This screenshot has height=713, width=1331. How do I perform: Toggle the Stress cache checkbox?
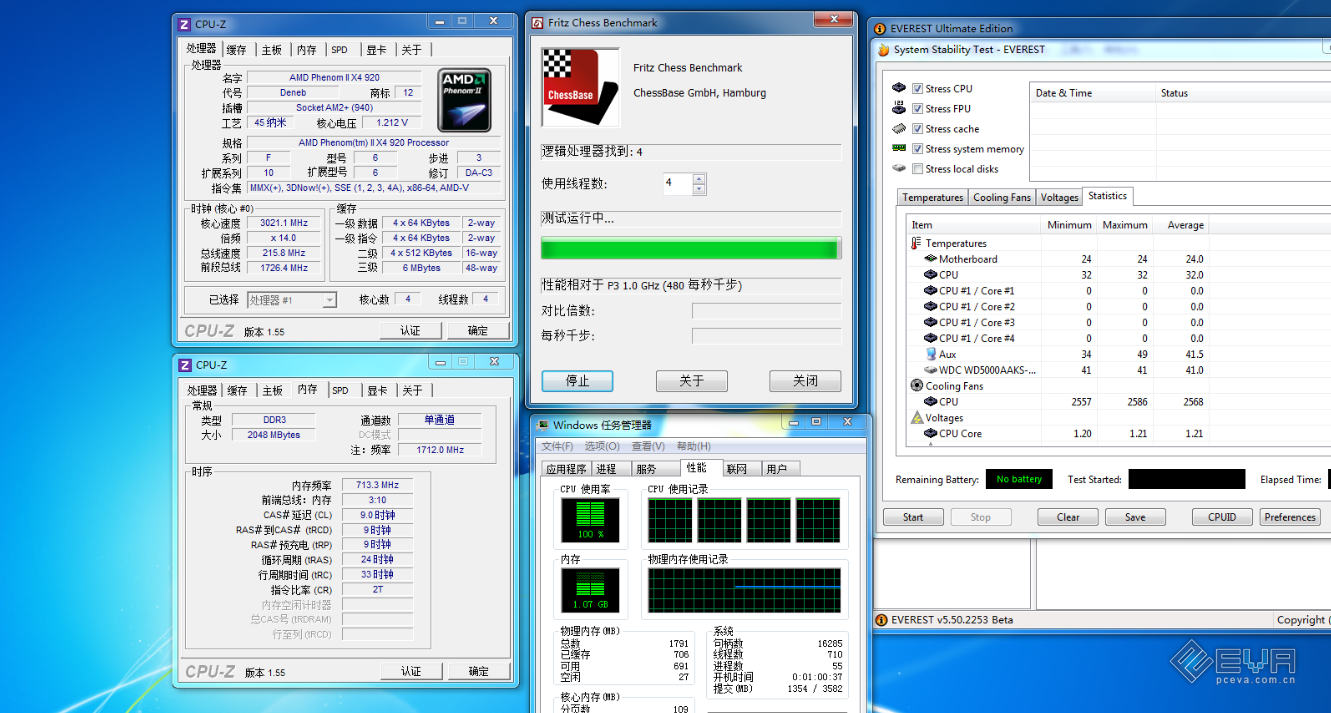(917, 129)
